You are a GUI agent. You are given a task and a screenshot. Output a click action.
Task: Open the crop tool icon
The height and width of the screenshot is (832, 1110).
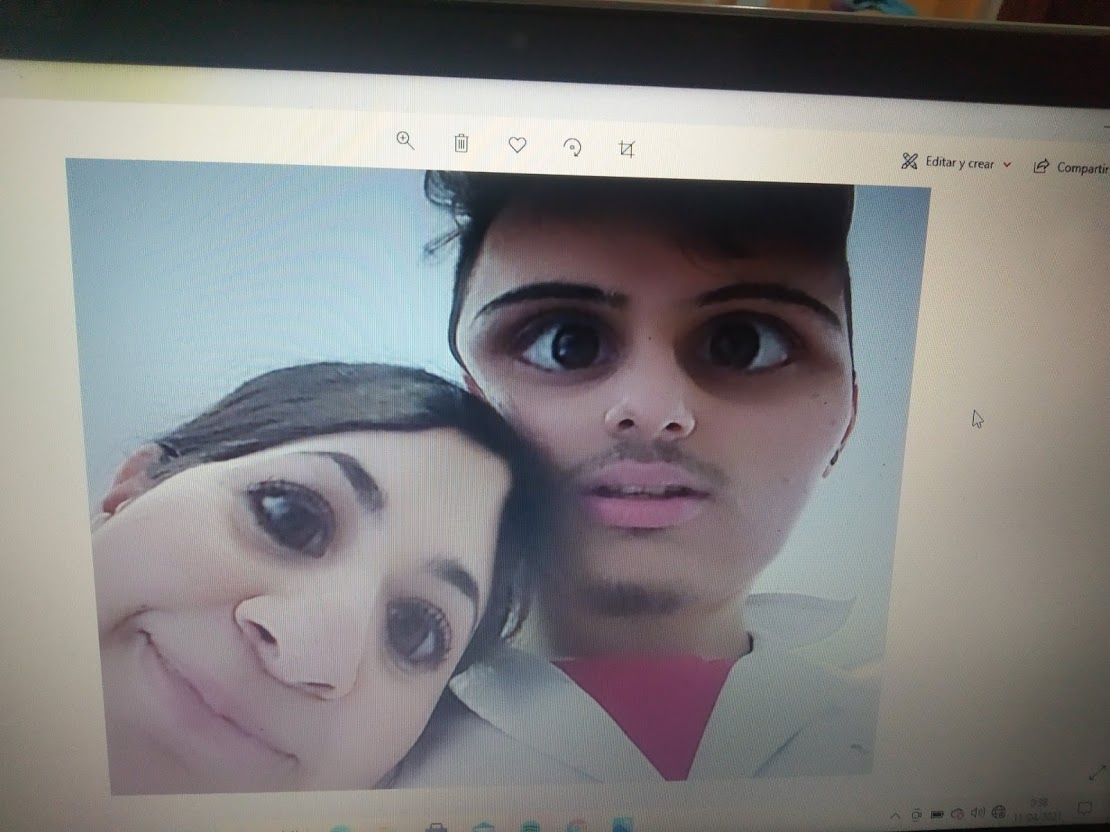pos(627,150)
